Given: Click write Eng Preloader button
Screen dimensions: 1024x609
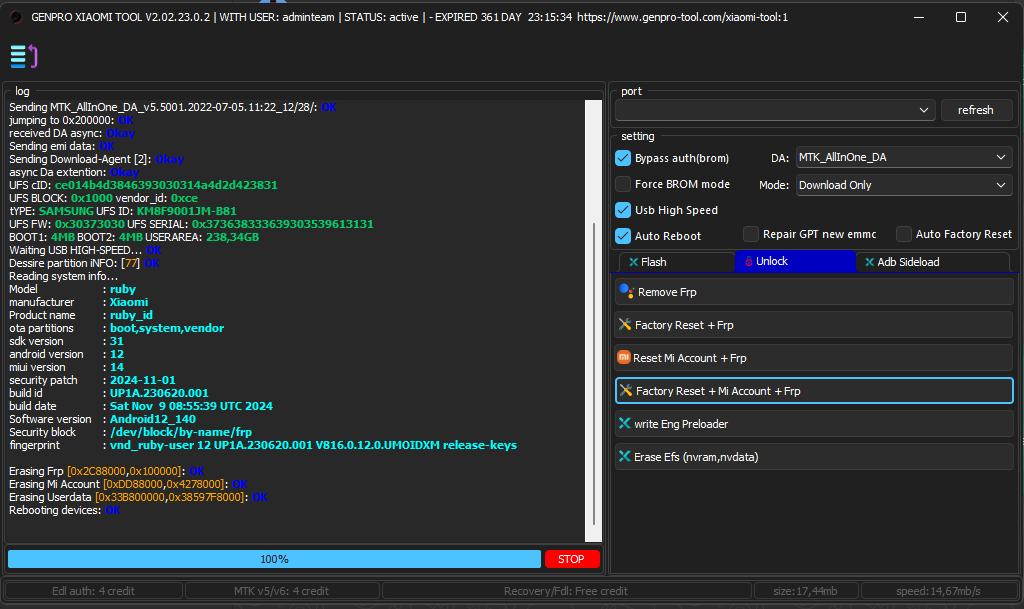Looking at the screenshot, I should pyautogui.click(x=814, y=424).
